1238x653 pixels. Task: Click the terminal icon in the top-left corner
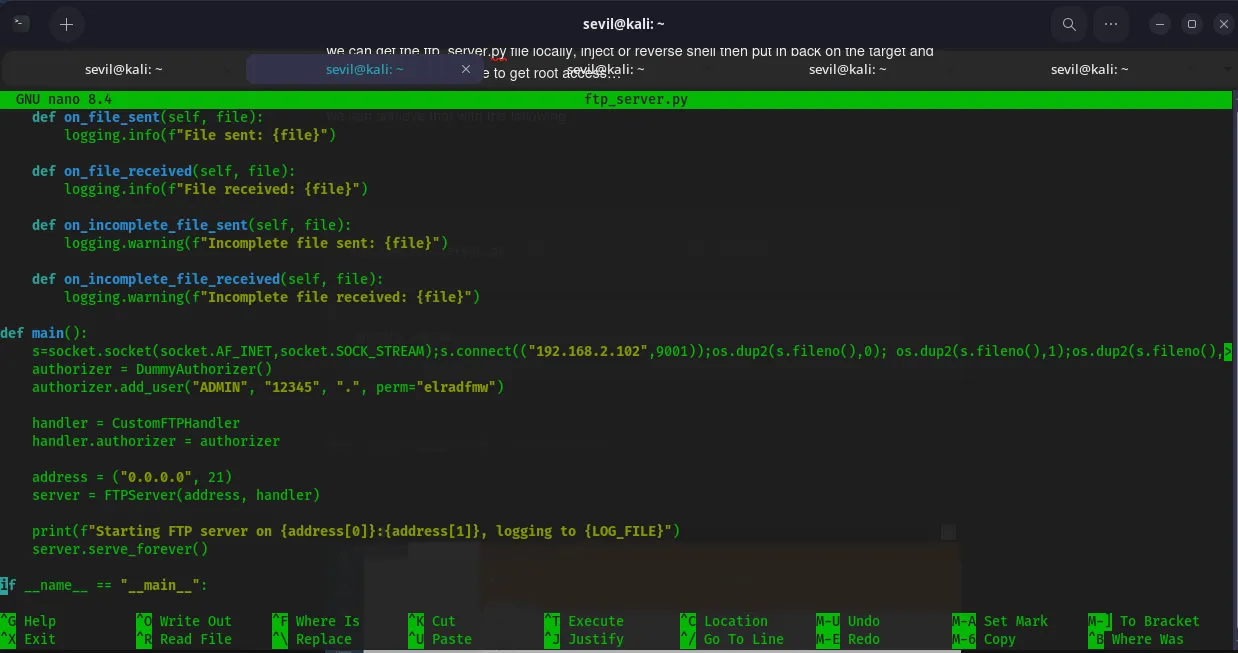(21, 24)
